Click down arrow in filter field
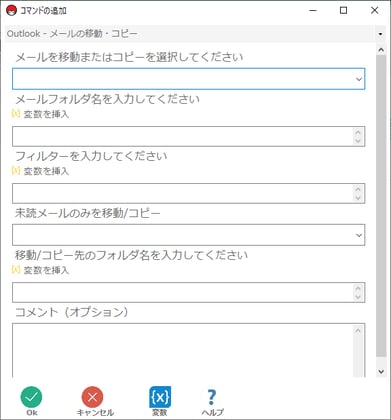The image size is (391, 420). [358, 198]
